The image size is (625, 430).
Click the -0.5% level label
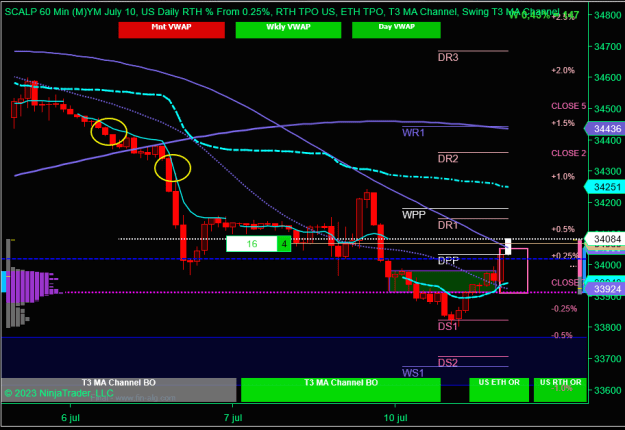[x=562, y=335]
